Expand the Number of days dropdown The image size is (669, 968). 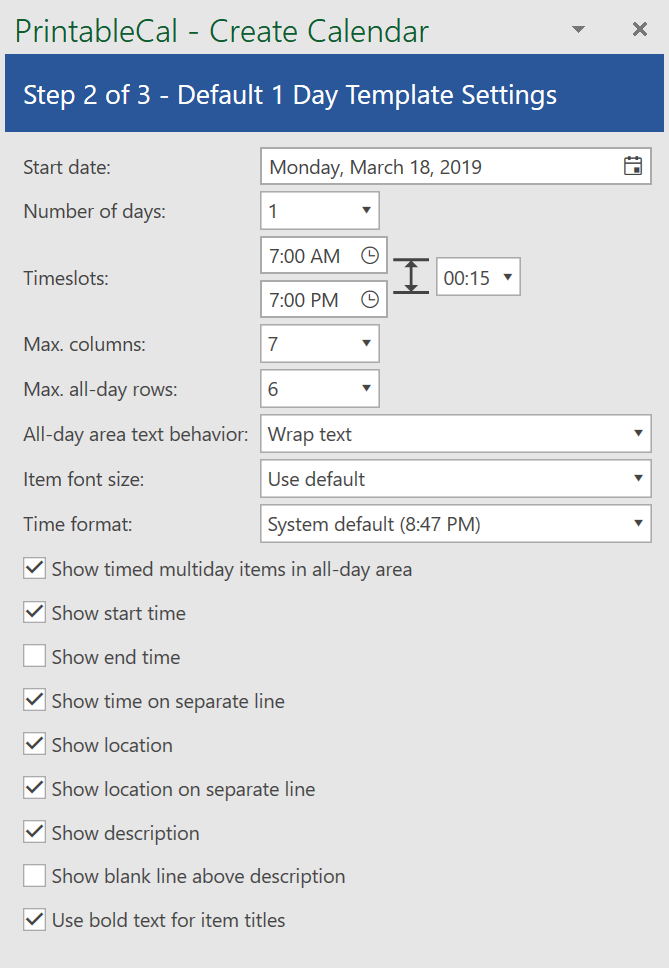[x=320, y=211]
